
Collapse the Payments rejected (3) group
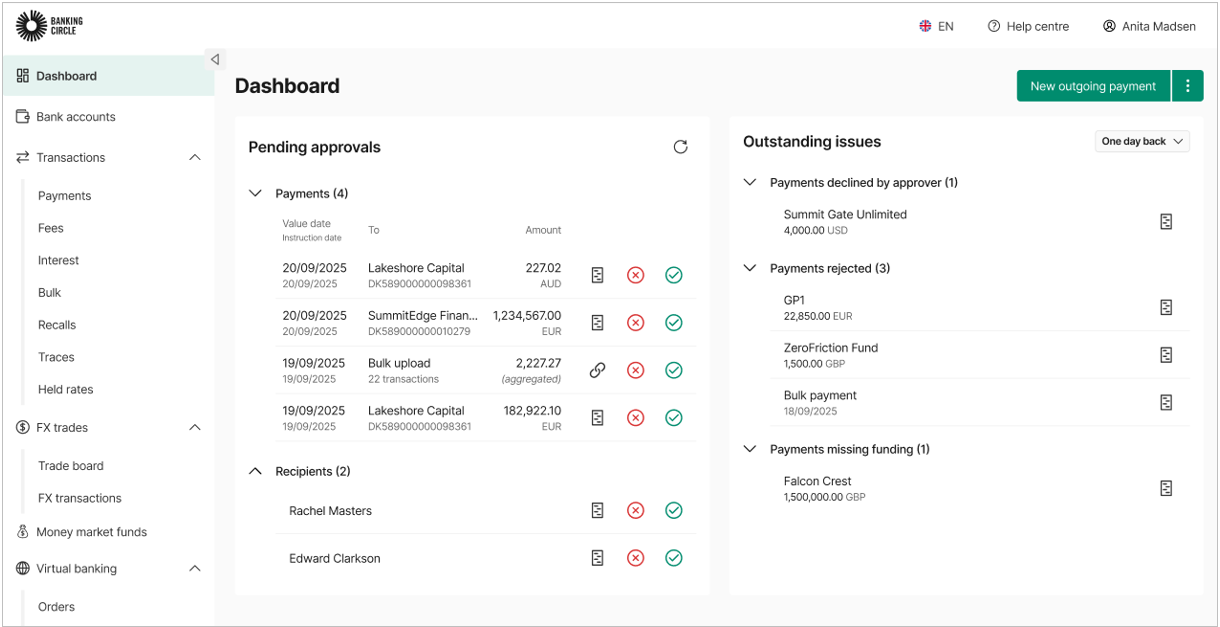[x=750, y=268]
